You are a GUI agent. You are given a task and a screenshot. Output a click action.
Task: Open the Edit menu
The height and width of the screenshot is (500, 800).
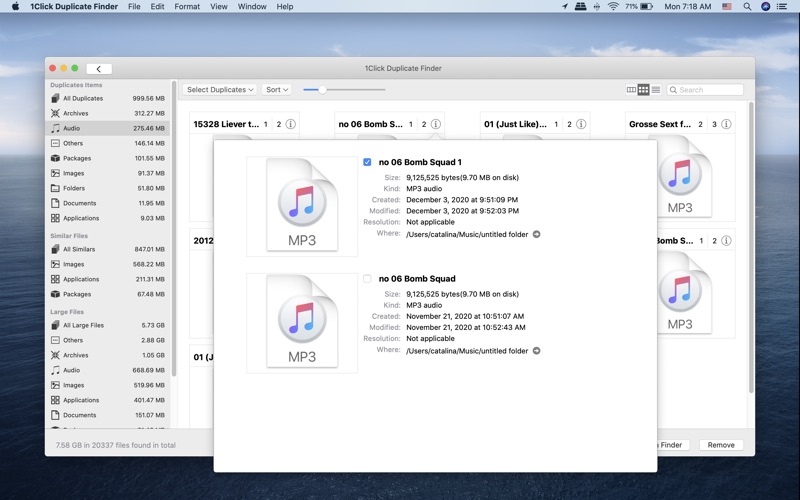coord(157,7)
